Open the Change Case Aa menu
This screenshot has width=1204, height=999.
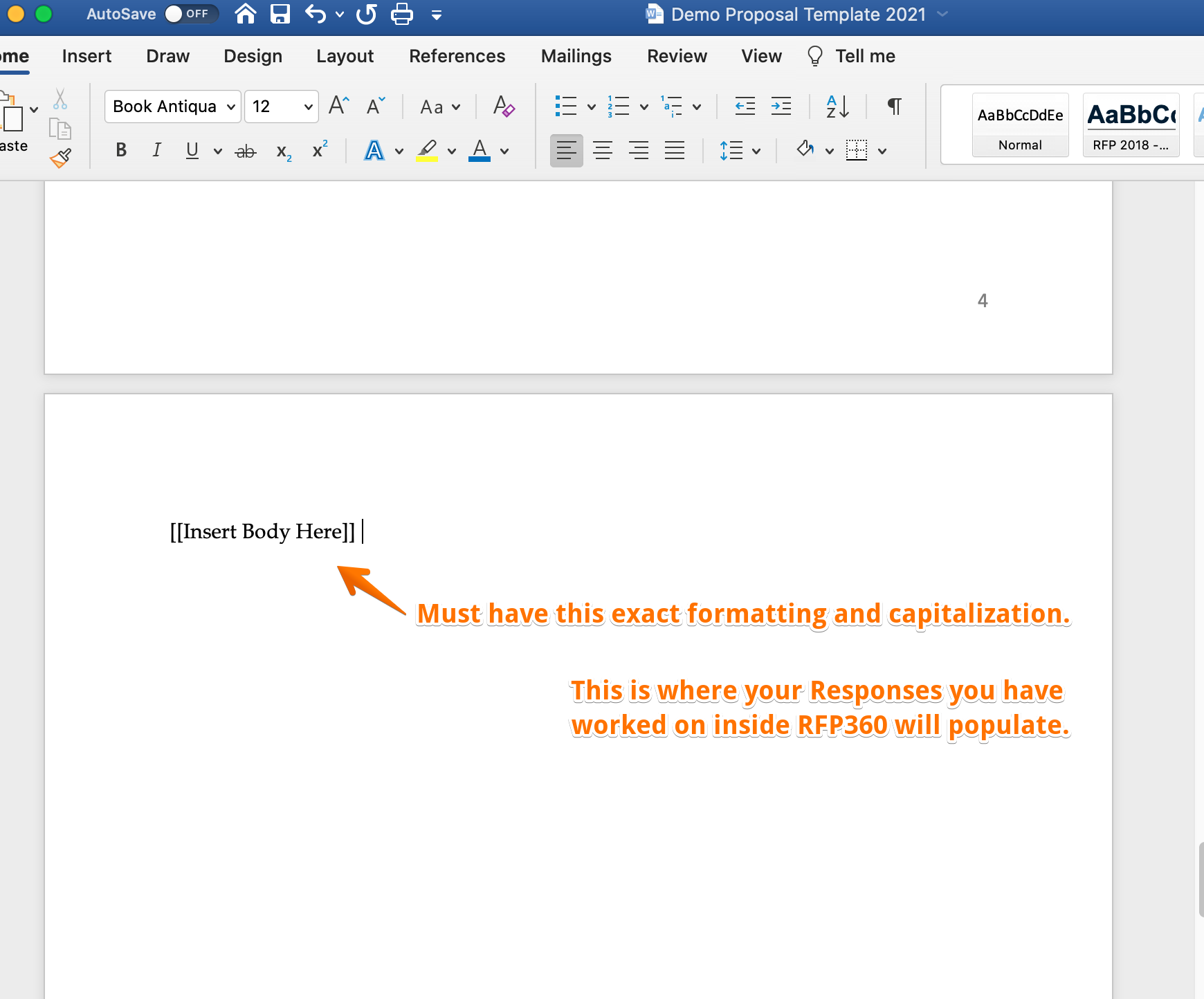coord(440,107)
